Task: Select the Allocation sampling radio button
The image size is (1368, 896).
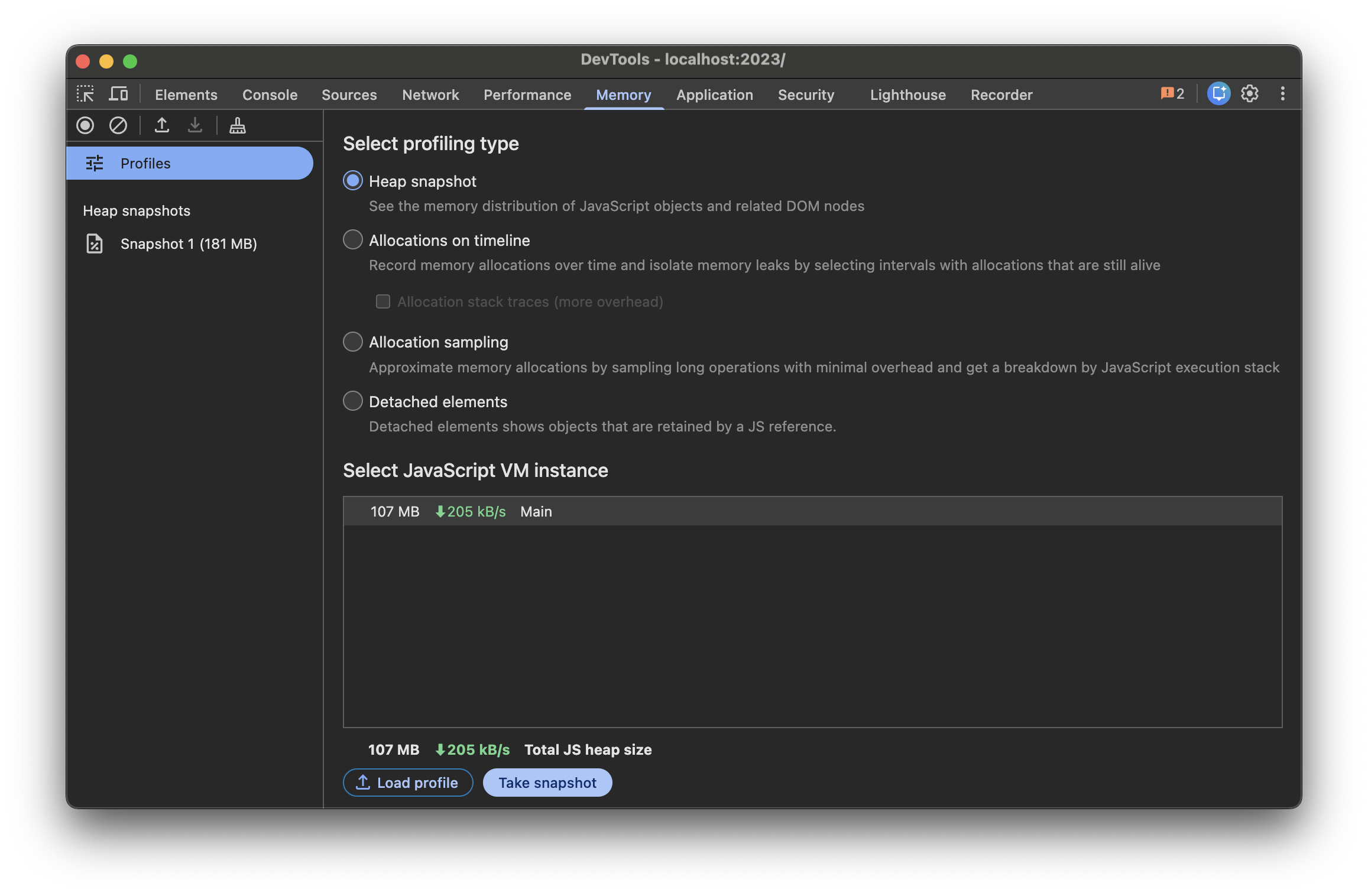Action: coord(353,342)
